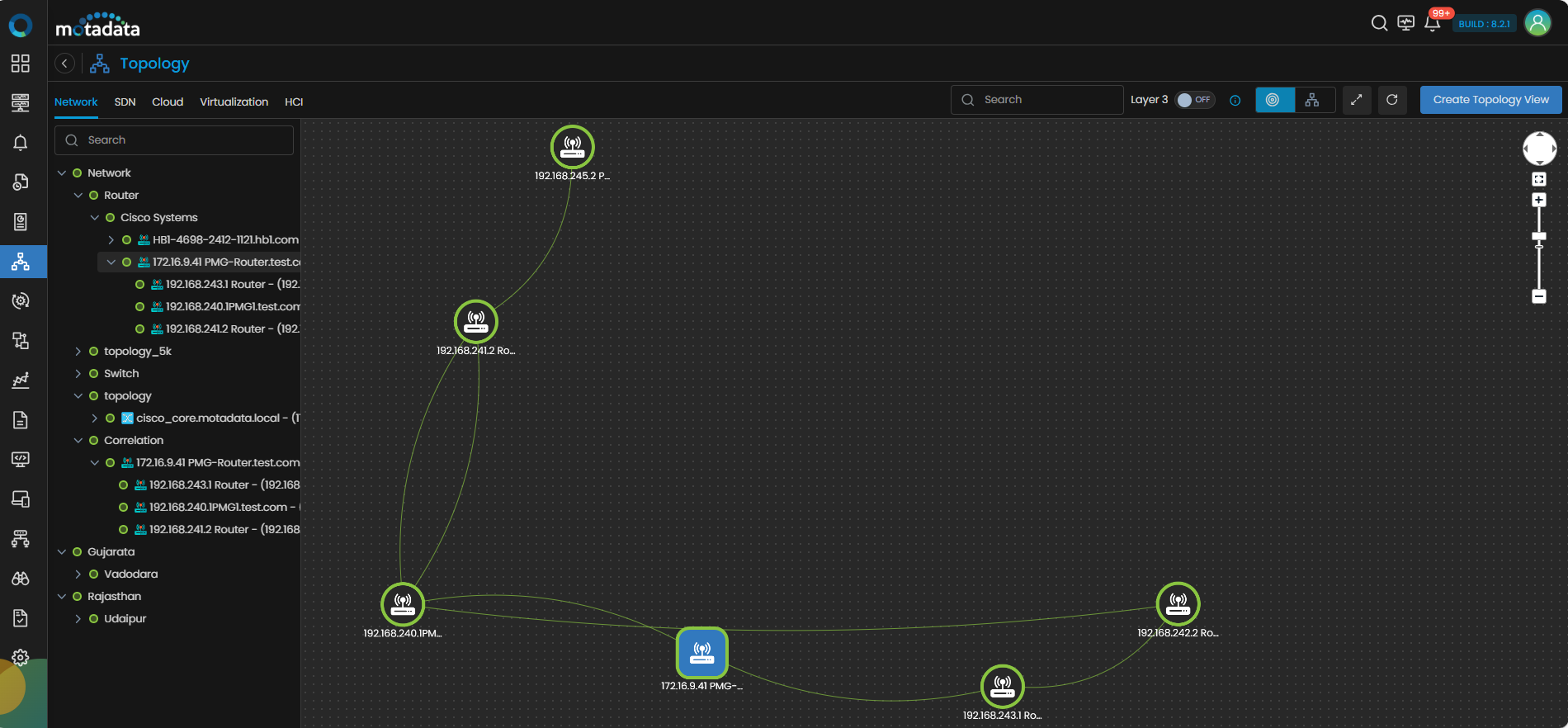1568x728 pixels.
Task: Zoom in on the topology map
Action: click(1539, 200)
